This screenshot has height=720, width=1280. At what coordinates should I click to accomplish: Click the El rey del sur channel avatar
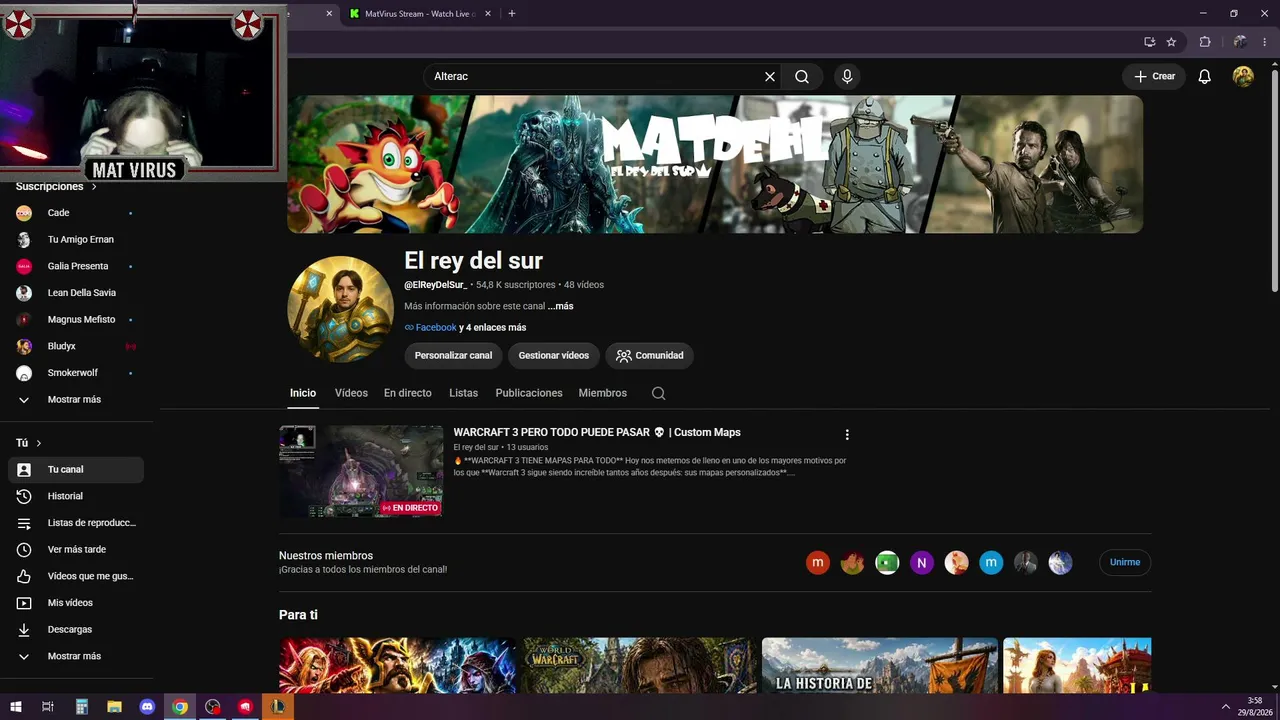tap(340, 309)
